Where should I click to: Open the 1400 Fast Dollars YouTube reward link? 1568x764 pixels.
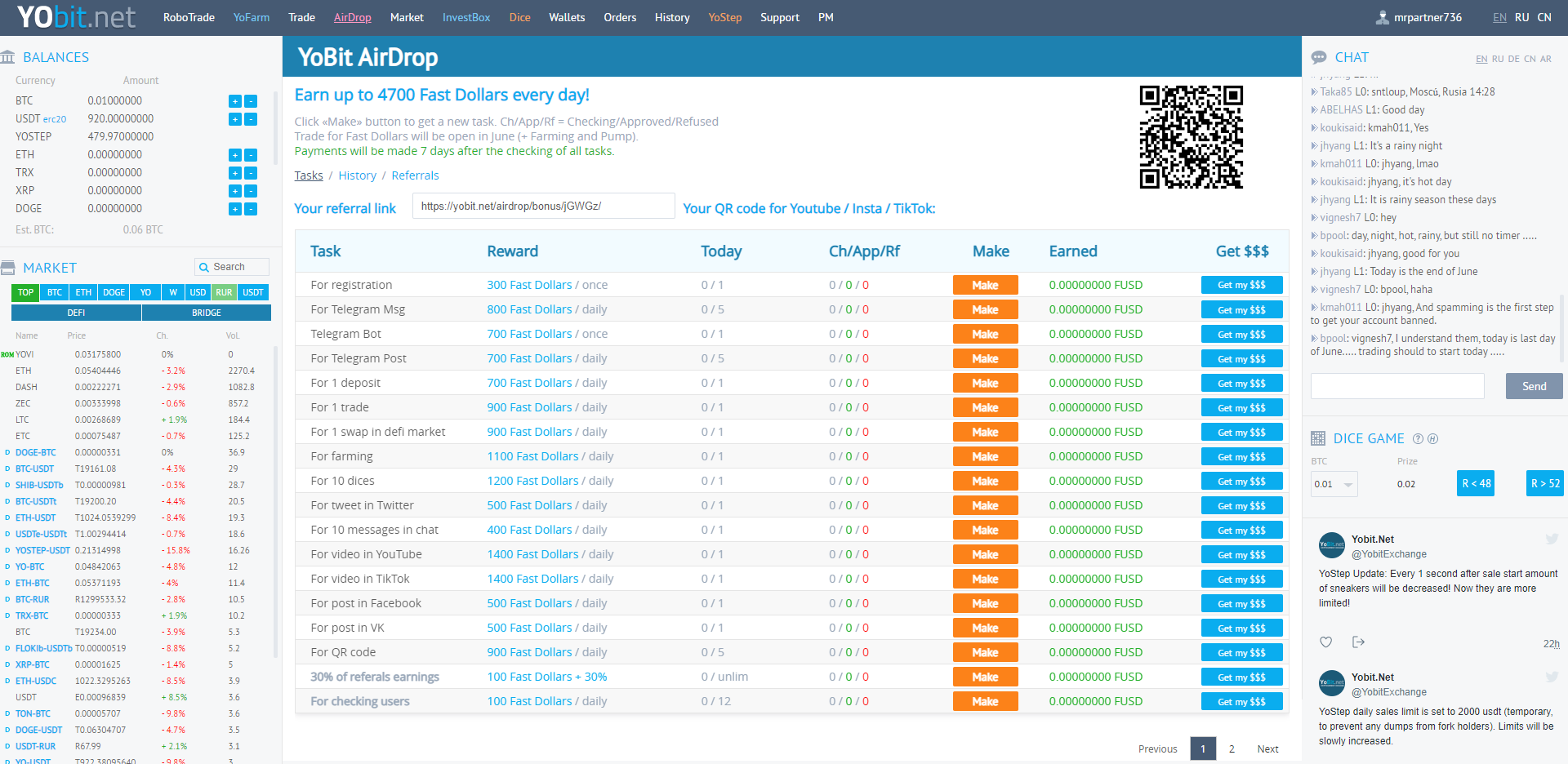coord(532,554)
